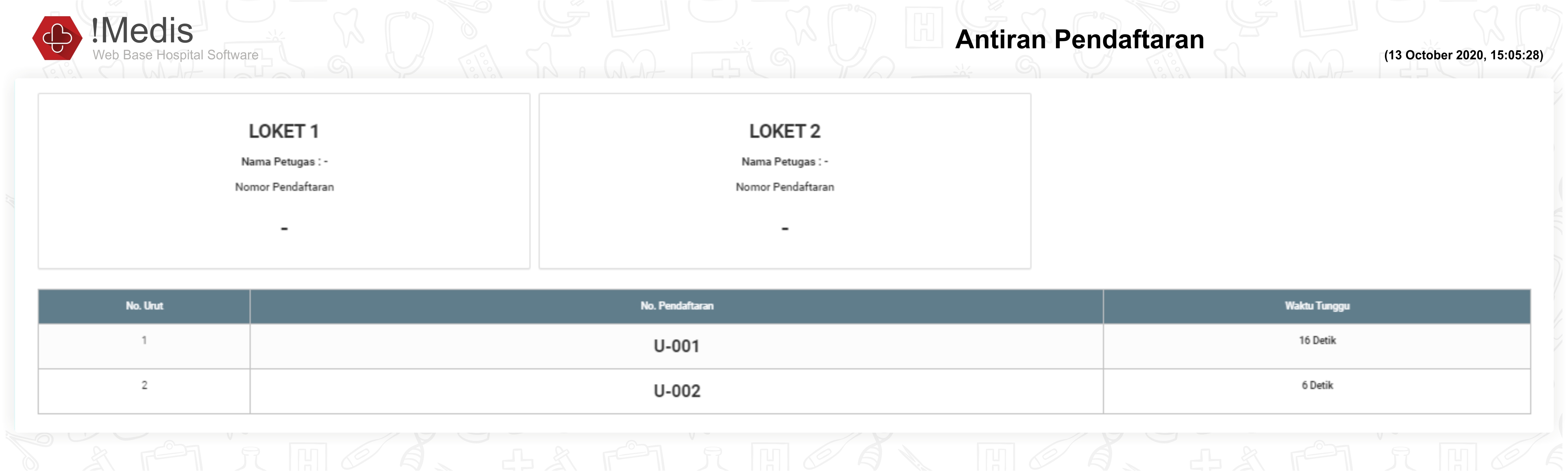Click the No. Pendaftaran column header

click(676, 306)
